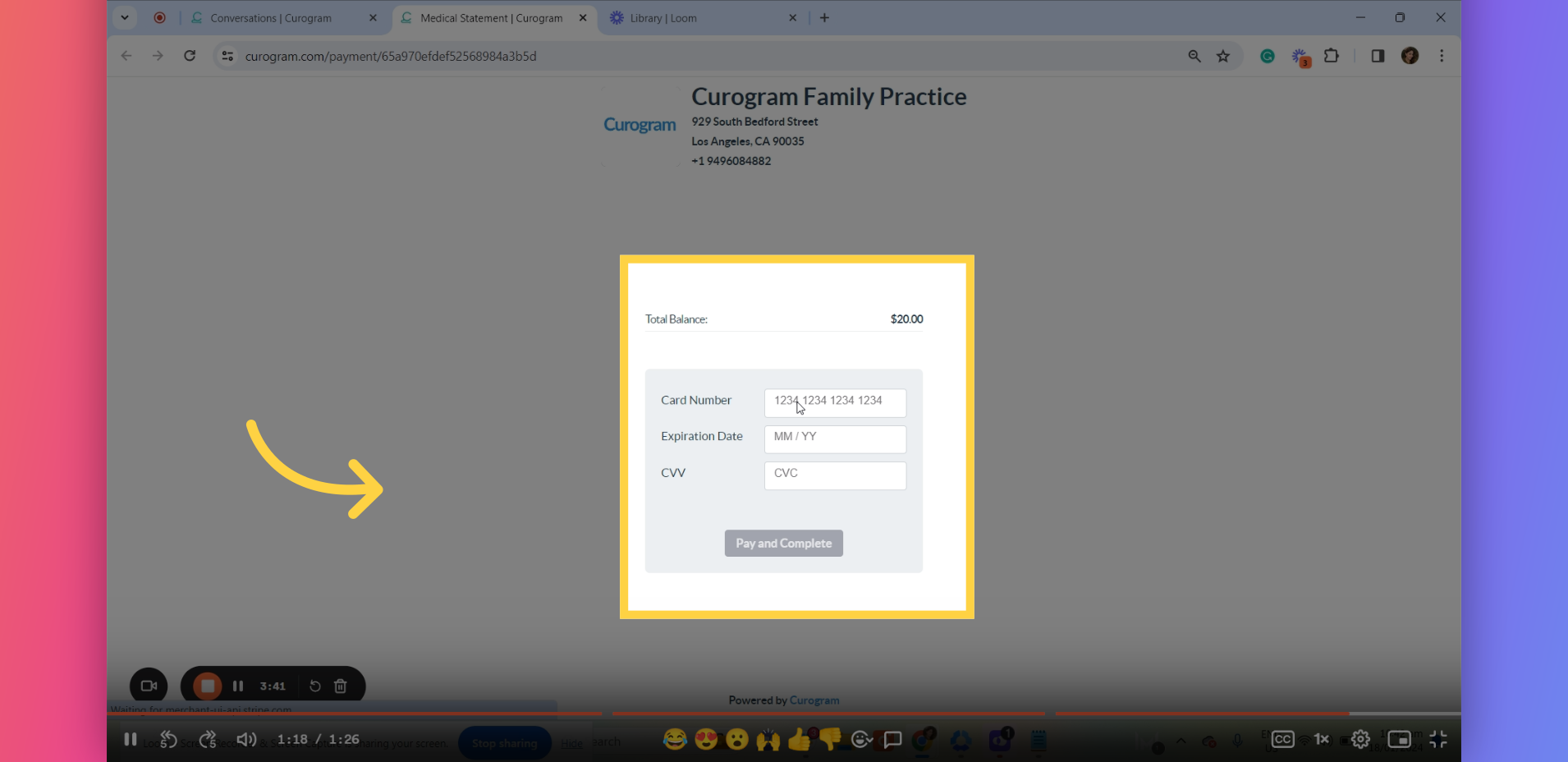Seek along the red video progress bar
1568x762 pixels.
(x=784, y=714)
